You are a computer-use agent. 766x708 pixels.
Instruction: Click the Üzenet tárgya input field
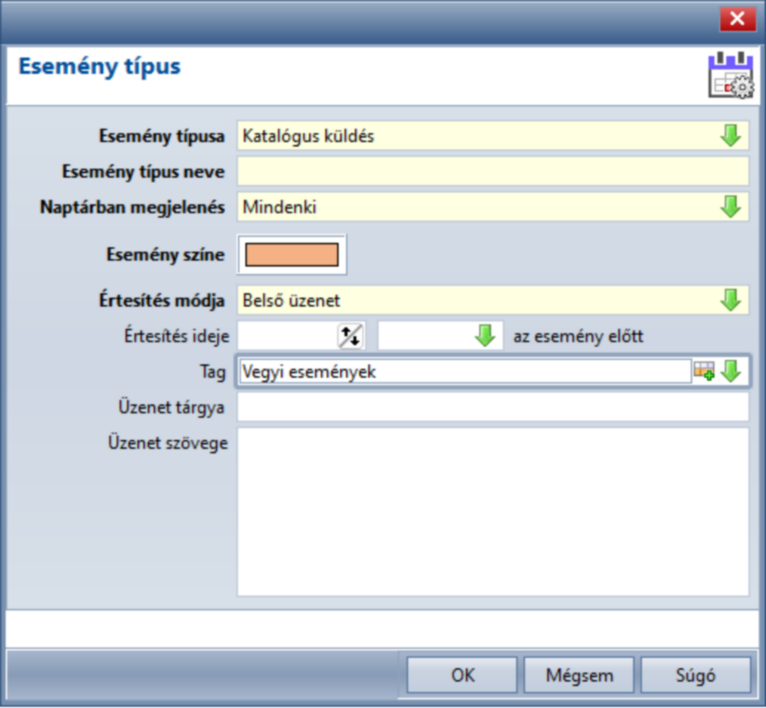[x=493, y=407]
